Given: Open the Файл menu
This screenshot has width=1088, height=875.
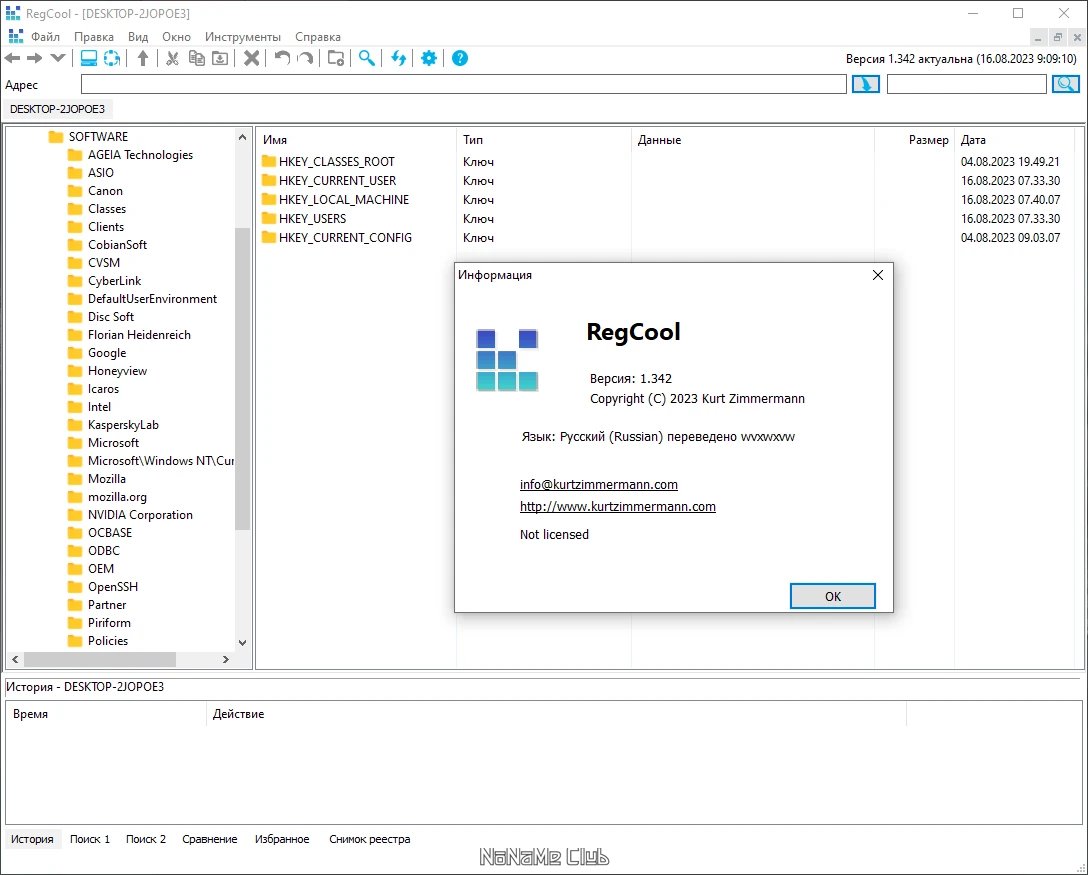Looking at the screenshot, I should pyautogui.click(x=45, y=37).
